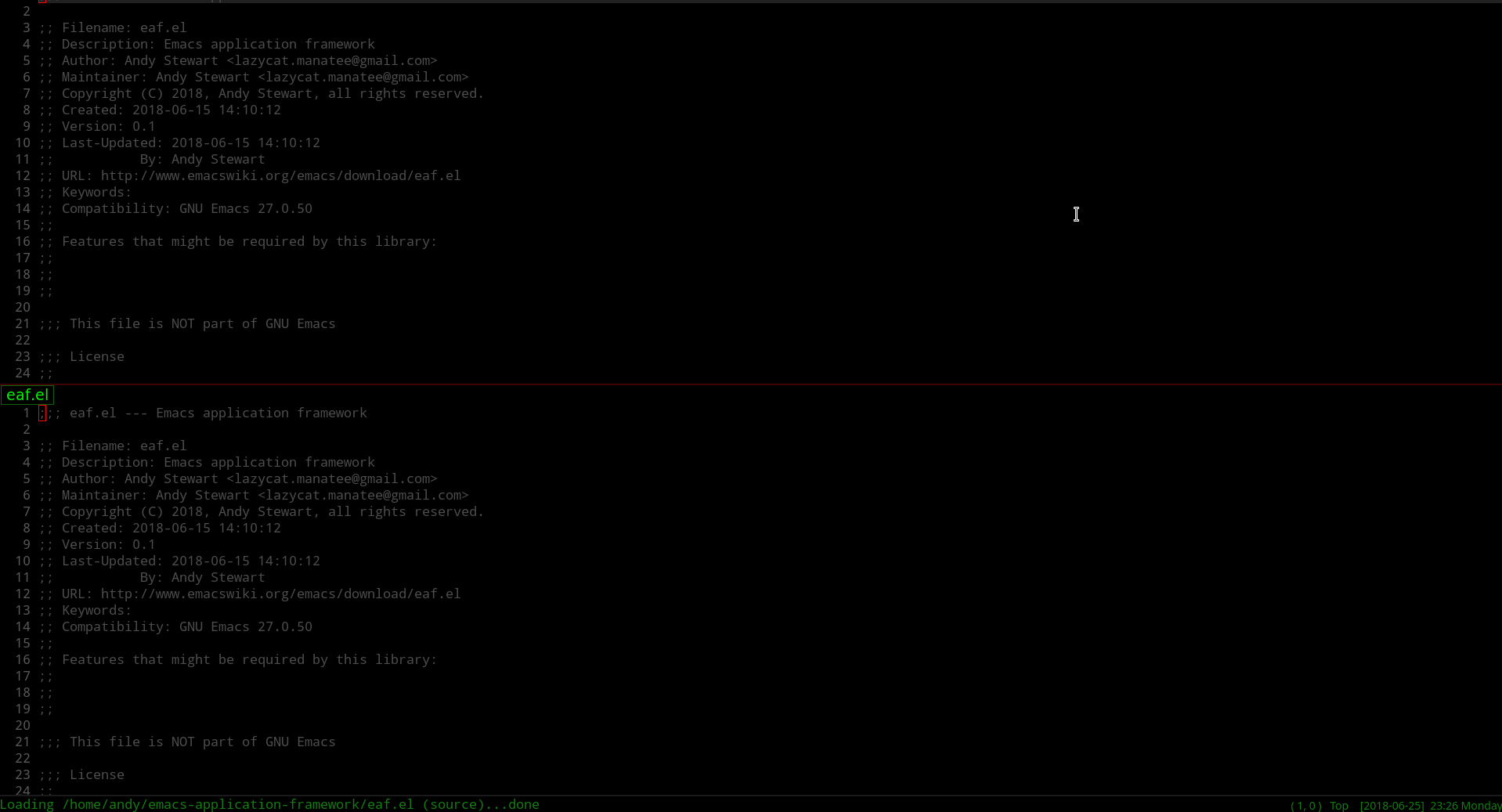Click Compatibility line in lower window
1502x812 pixels.
point(175,626)
